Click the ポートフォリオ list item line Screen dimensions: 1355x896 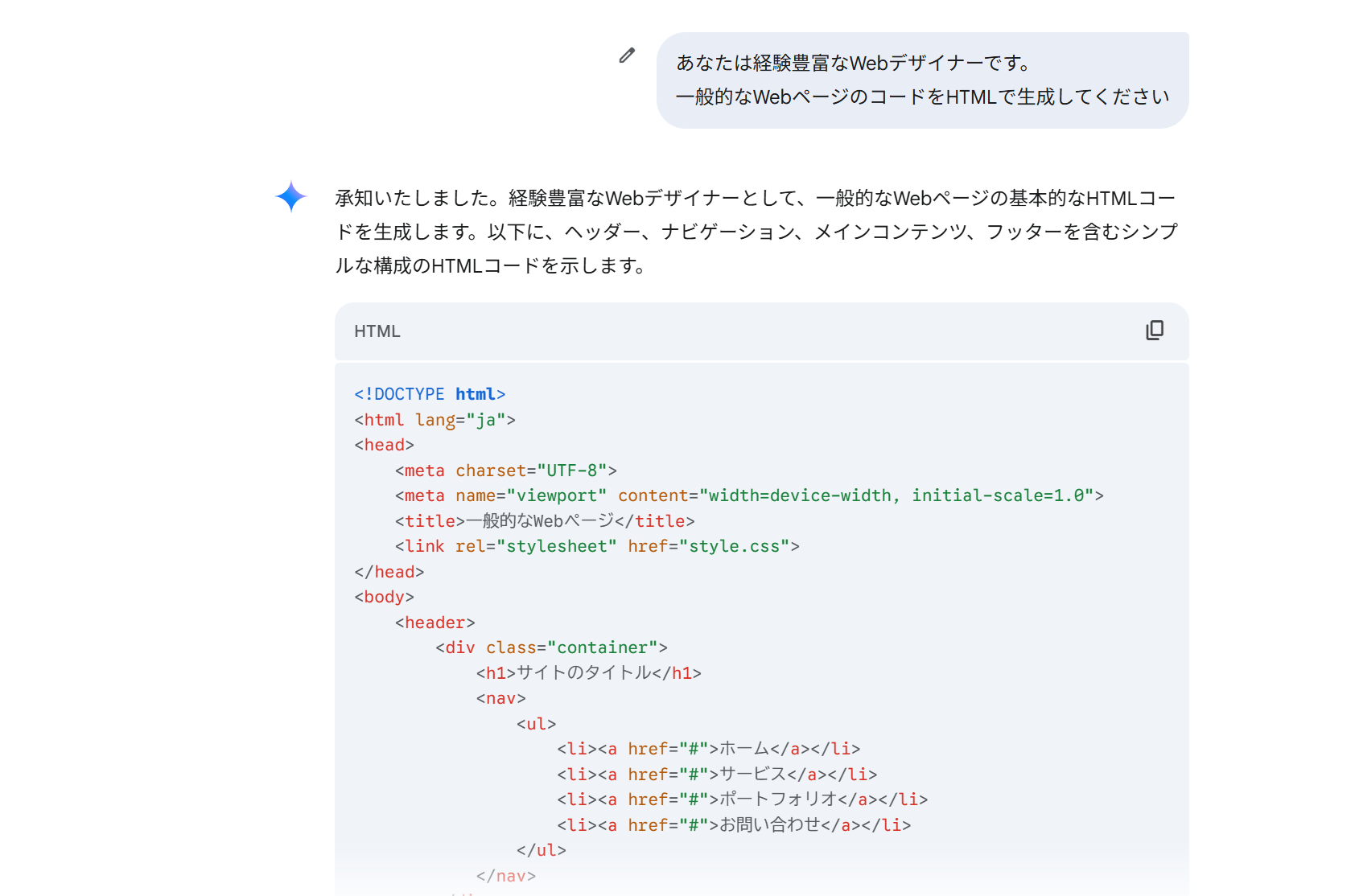pos(742,799)
